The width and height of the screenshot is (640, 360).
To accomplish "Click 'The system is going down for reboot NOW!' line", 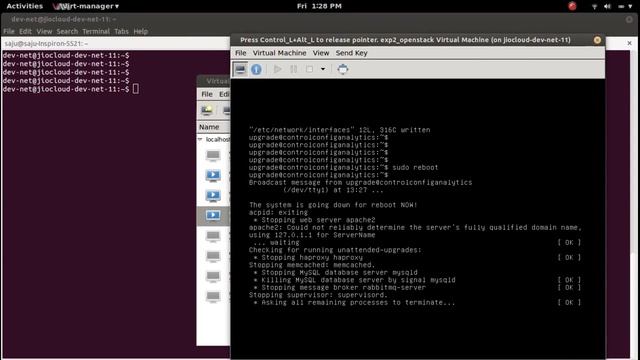I will (x=333, y=205).
